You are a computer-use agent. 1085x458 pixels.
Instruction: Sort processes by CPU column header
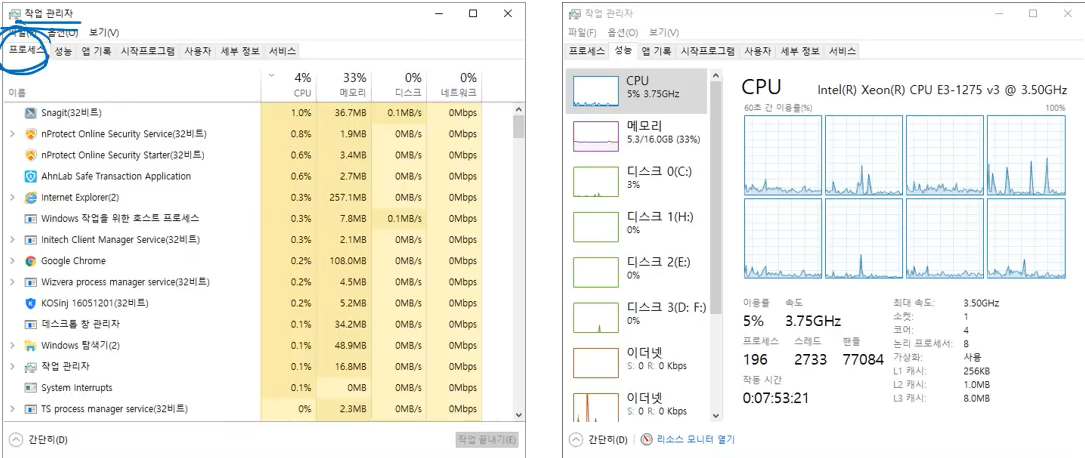289,84
